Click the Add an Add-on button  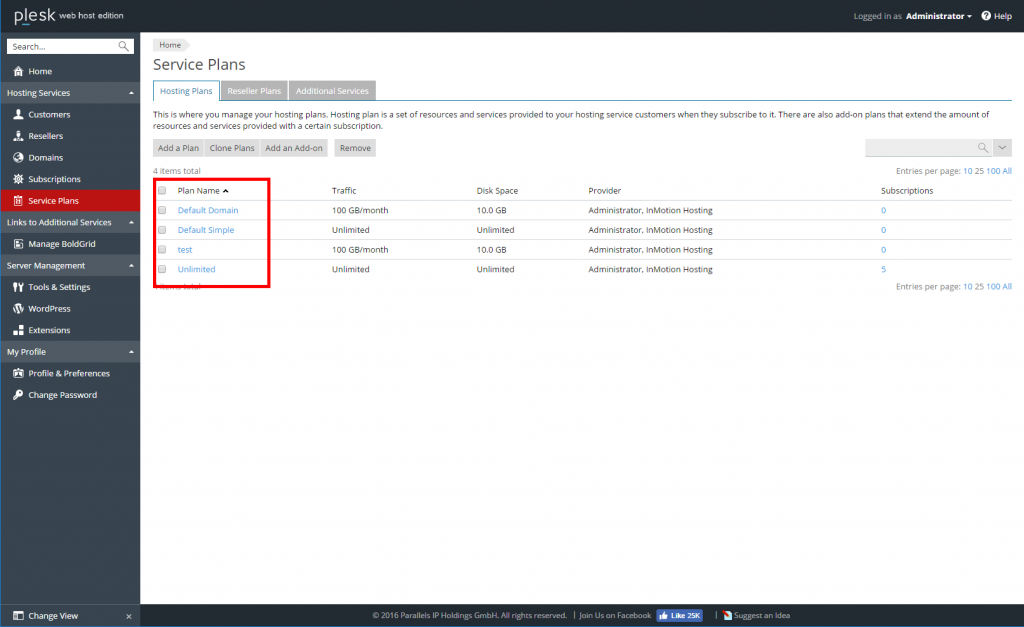[x=294, y=148]
